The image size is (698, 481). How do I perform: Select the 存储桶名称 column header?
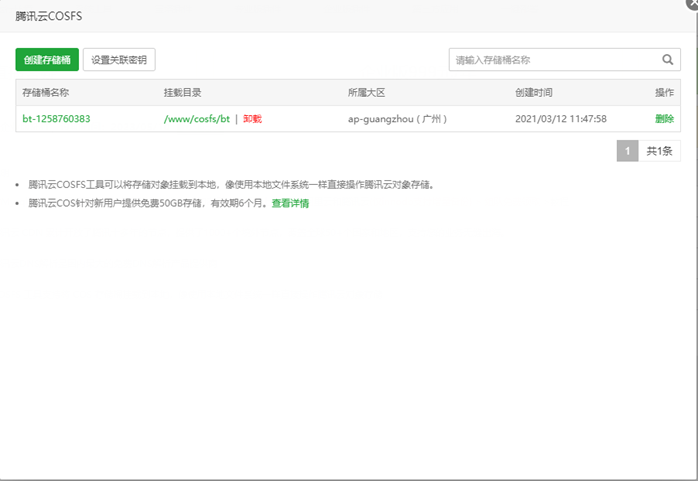coord(45,93)
